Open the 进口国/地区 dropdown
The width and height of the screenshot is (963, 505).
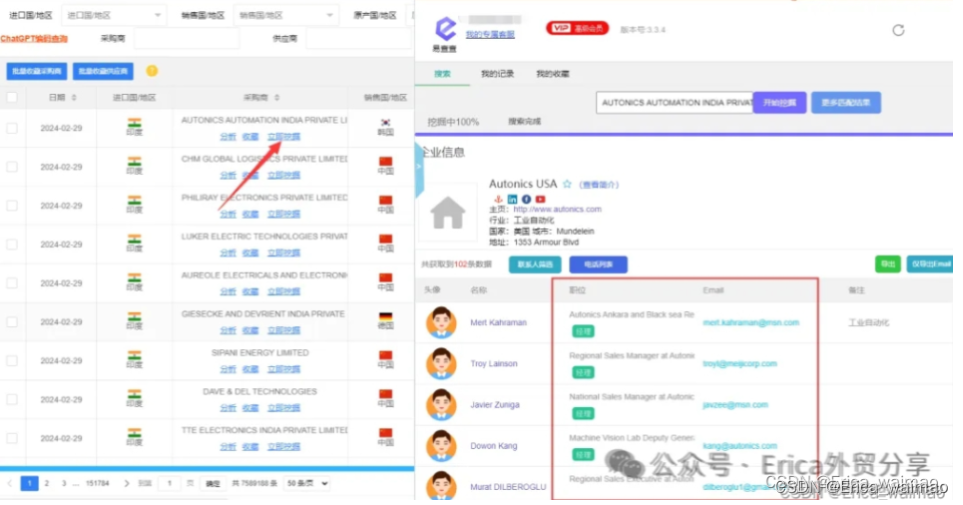point(114,15)
